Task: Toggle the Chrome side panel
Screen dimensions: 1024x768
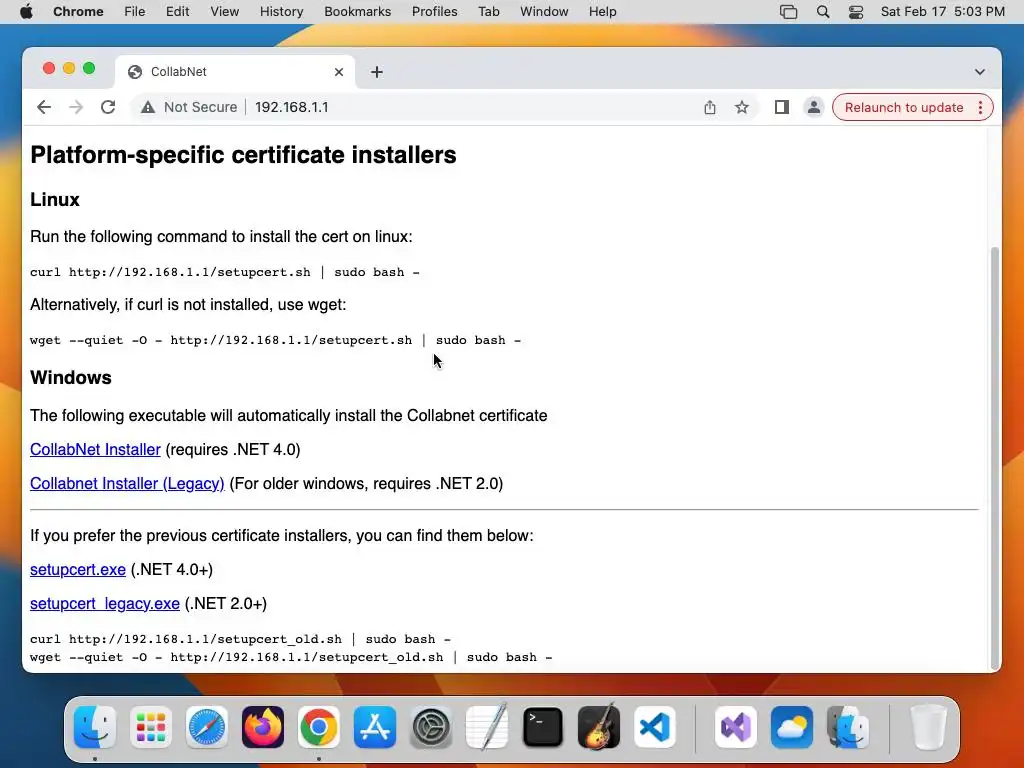Action: [x=782, y=107]
